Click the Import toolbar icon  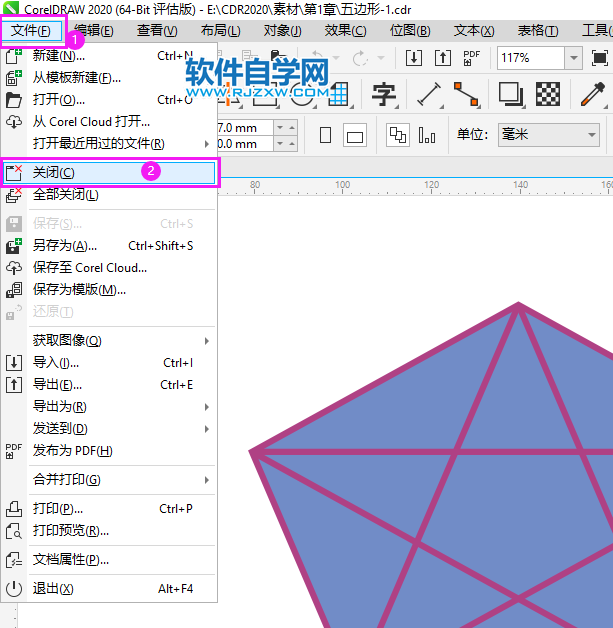414,58
